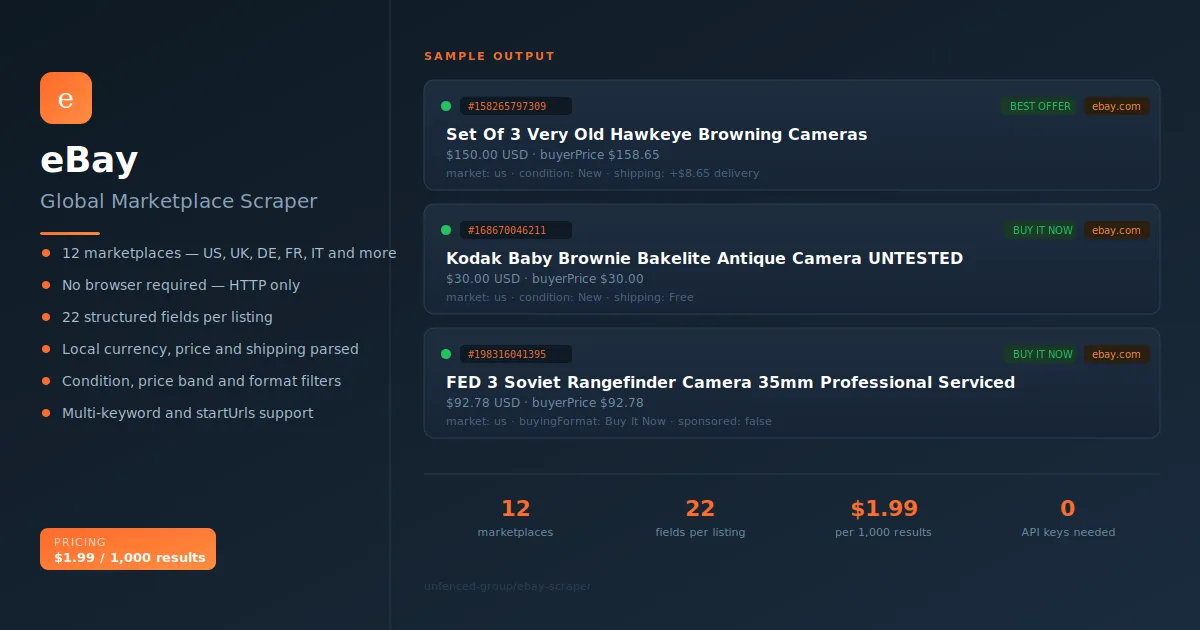1200x630 pixels.
Task: Click the '$1.99' per 1,000 results stat
Action: click(884, 508)
